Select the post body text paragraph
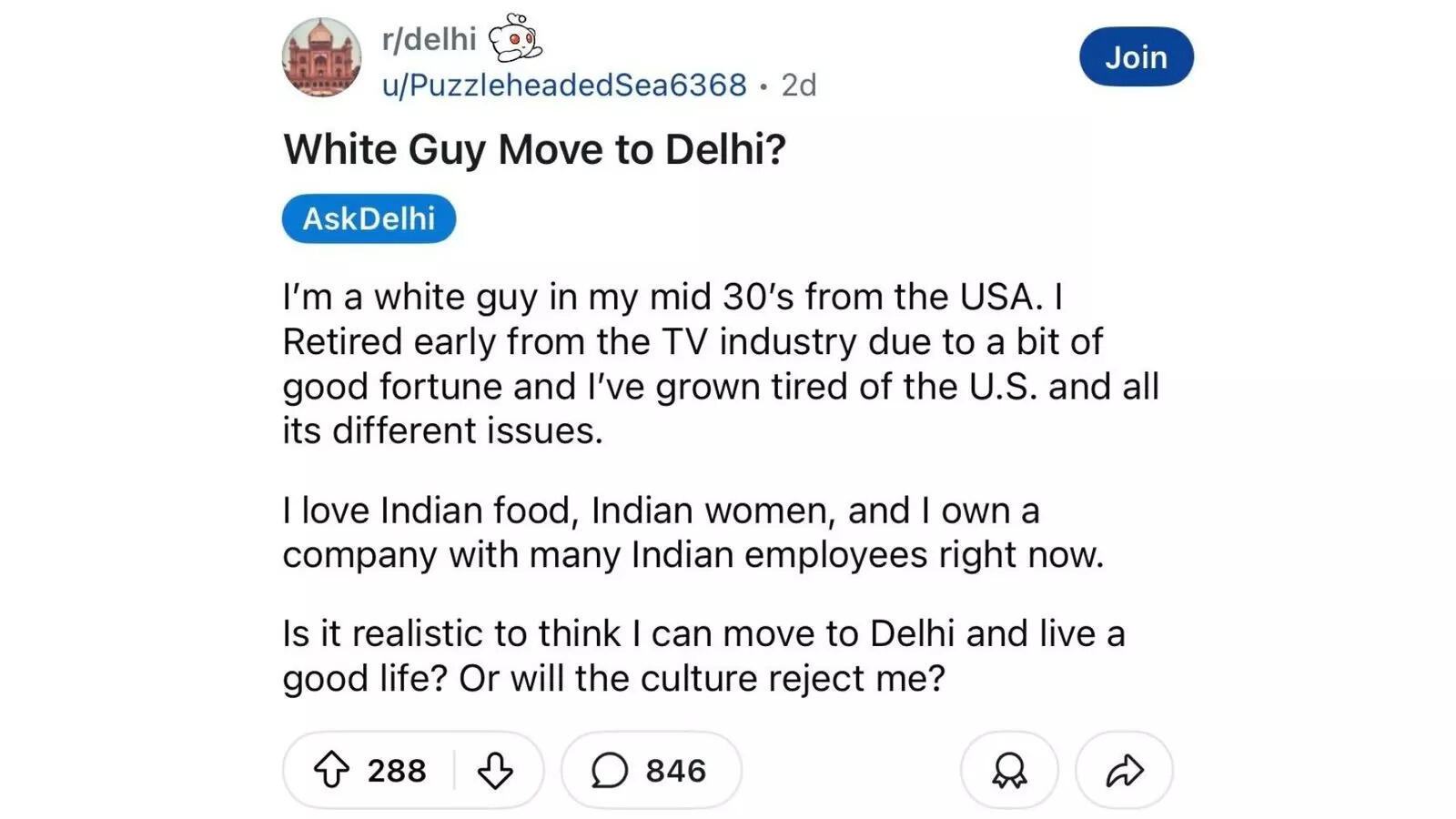This screenshot has width=1456, height=819. click(x=719, y=364)
